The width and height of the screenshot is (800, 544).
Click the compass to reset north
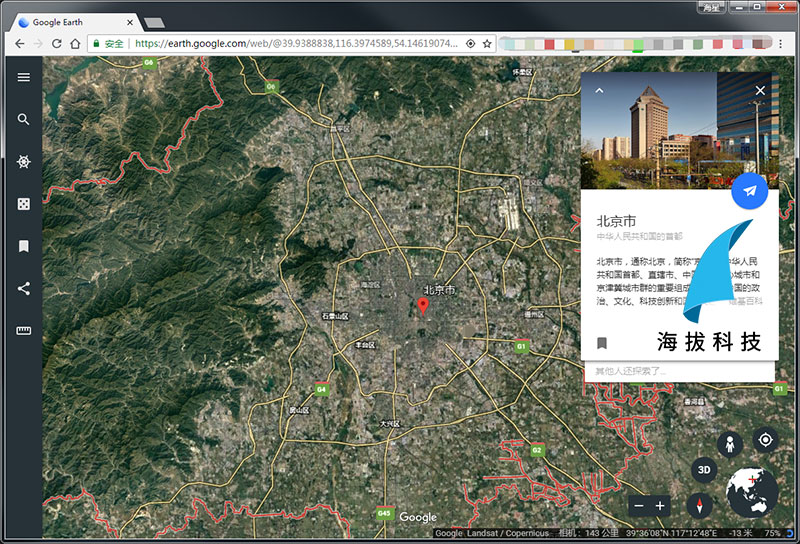[699, 506]
